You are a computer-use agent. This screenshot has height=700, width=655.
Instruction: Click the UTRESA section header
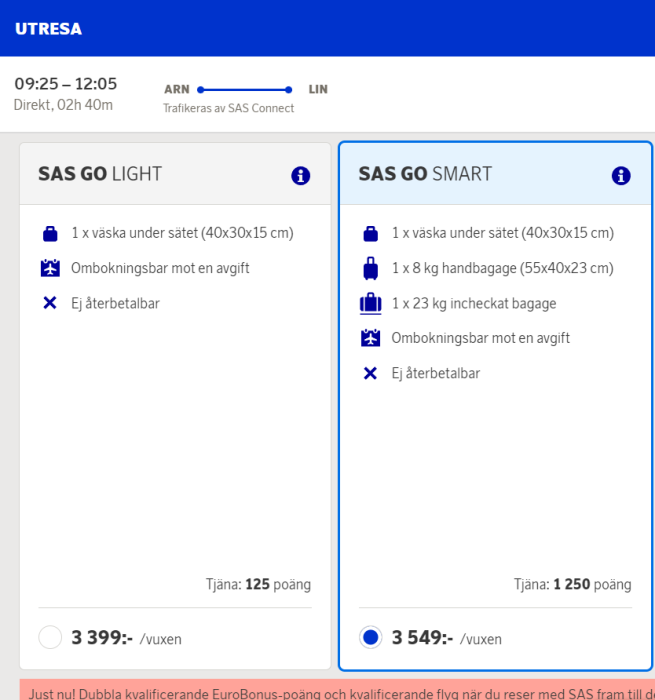coord(48,29)
